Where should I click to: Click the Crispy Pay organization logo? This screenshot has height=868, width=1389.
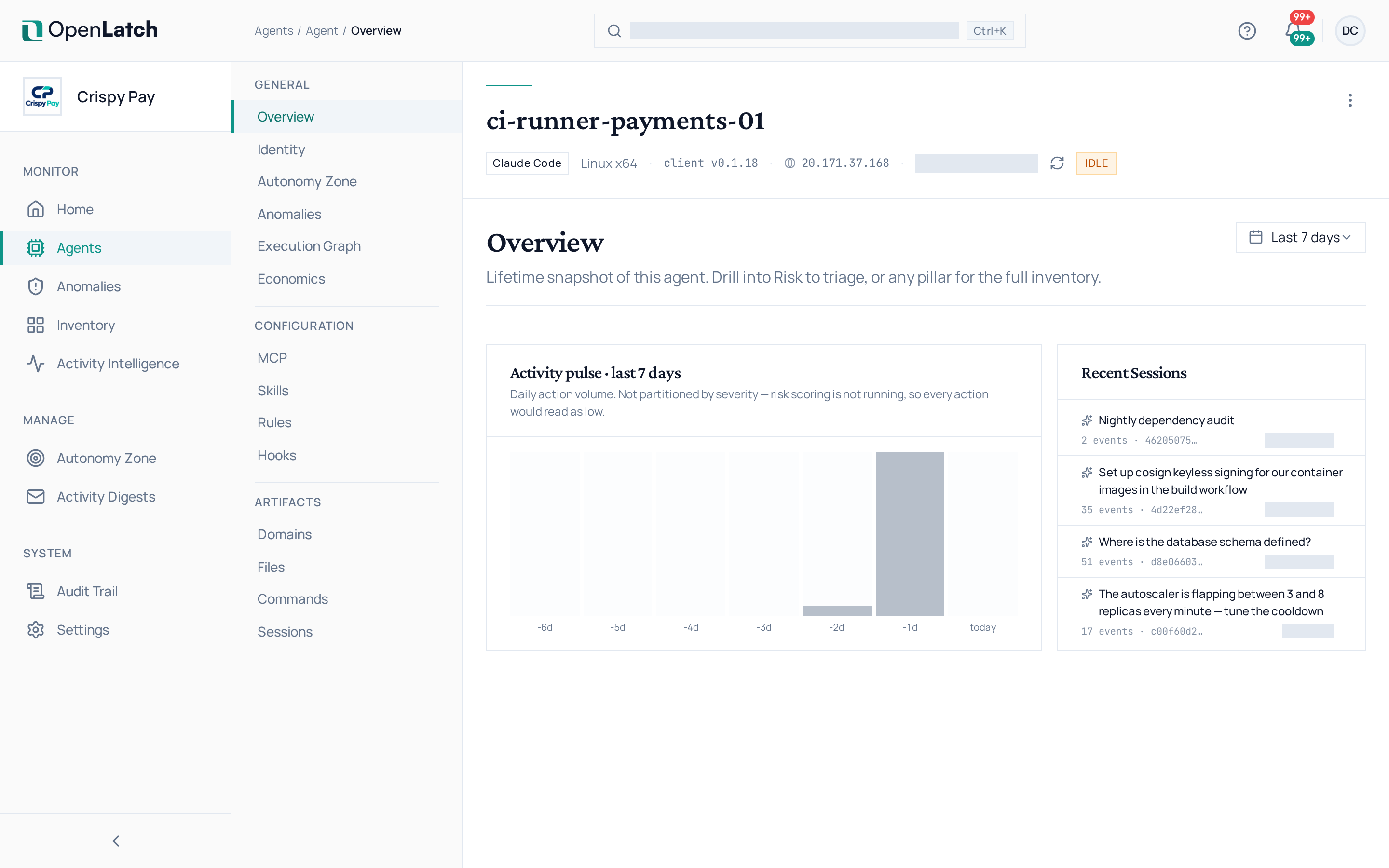coord(42,96)
